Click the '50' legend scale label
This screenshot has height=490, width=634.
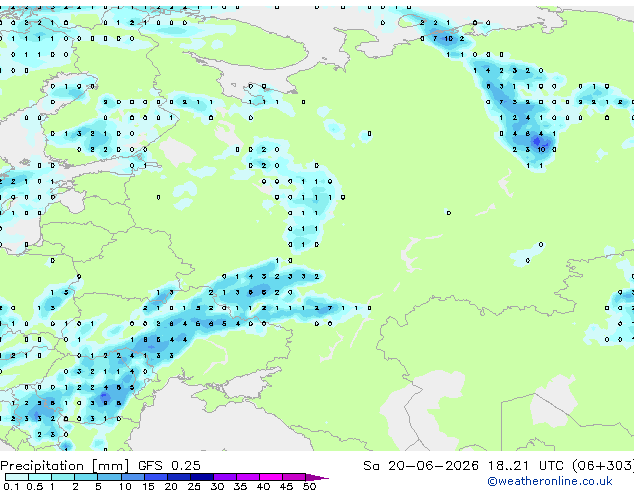point(309,486)
